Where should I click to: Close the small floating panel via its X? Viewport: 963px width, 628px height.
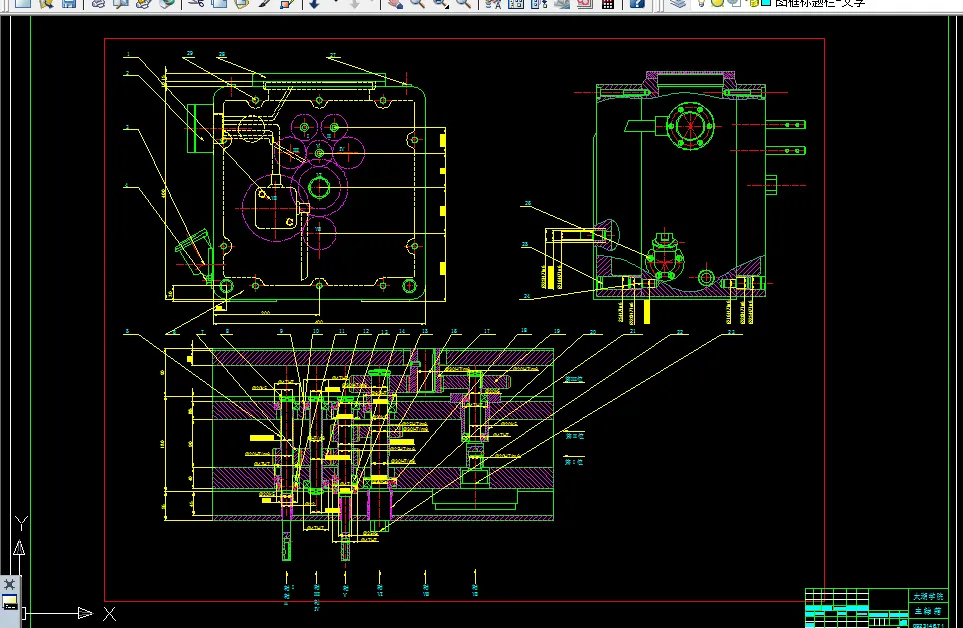point(9,584)
